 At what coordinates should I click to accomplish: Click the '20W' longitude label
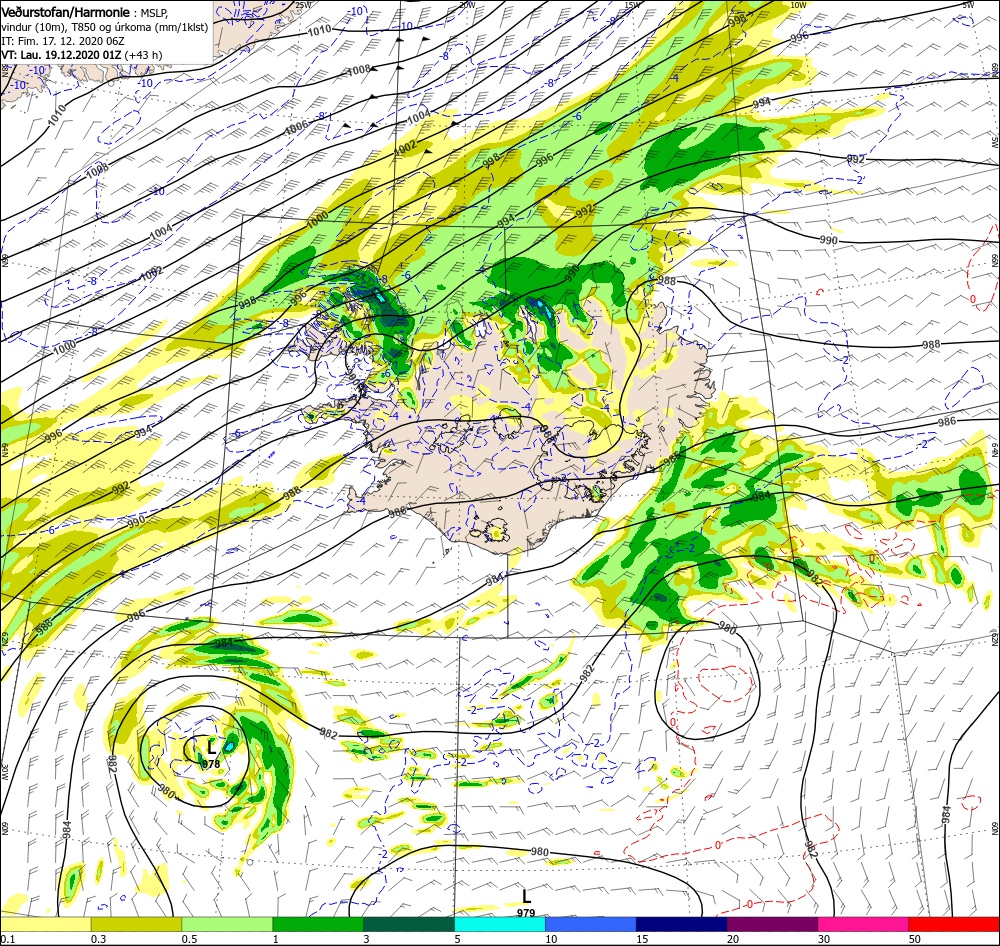click(467, 5)
